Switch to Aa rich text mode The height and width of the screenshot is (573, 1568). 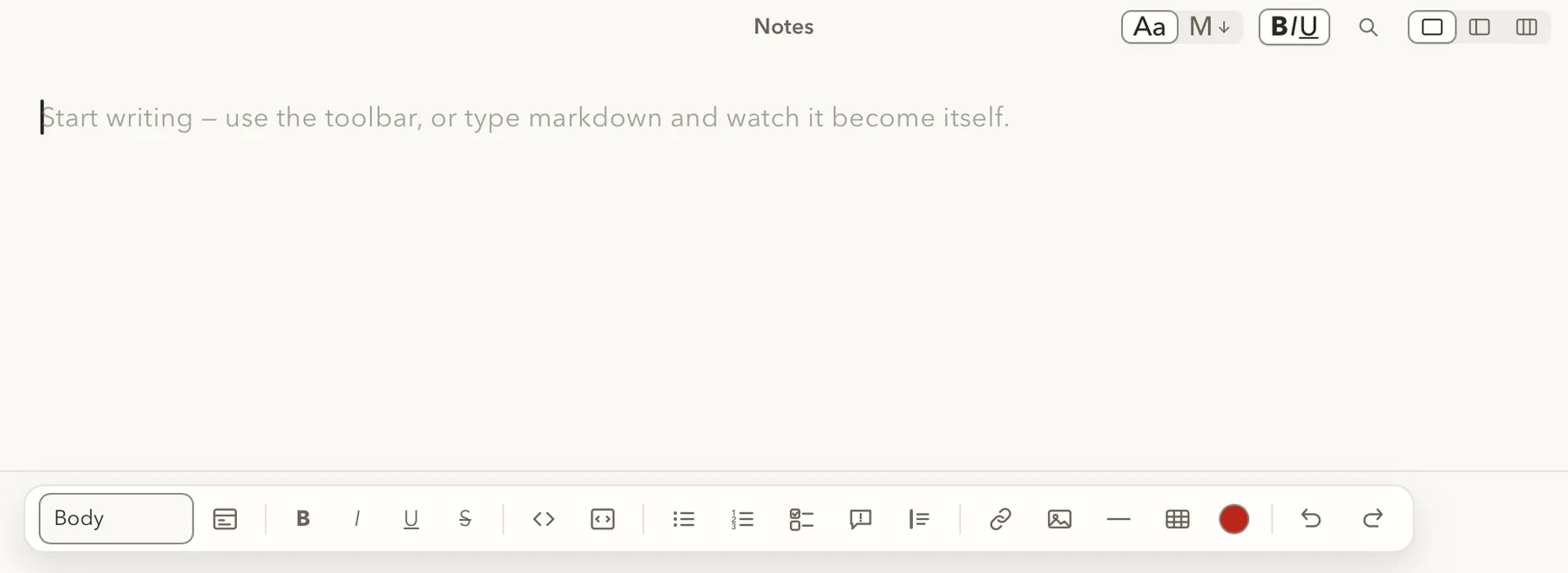click(1150, 27)
